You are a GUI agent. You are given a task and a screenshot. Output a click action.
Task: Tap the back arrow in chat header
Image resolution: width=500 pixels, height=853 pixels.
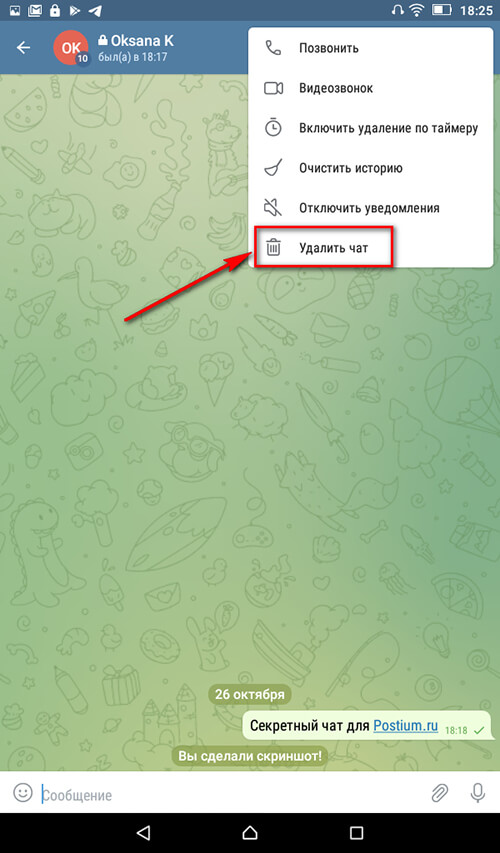[23, 48]
